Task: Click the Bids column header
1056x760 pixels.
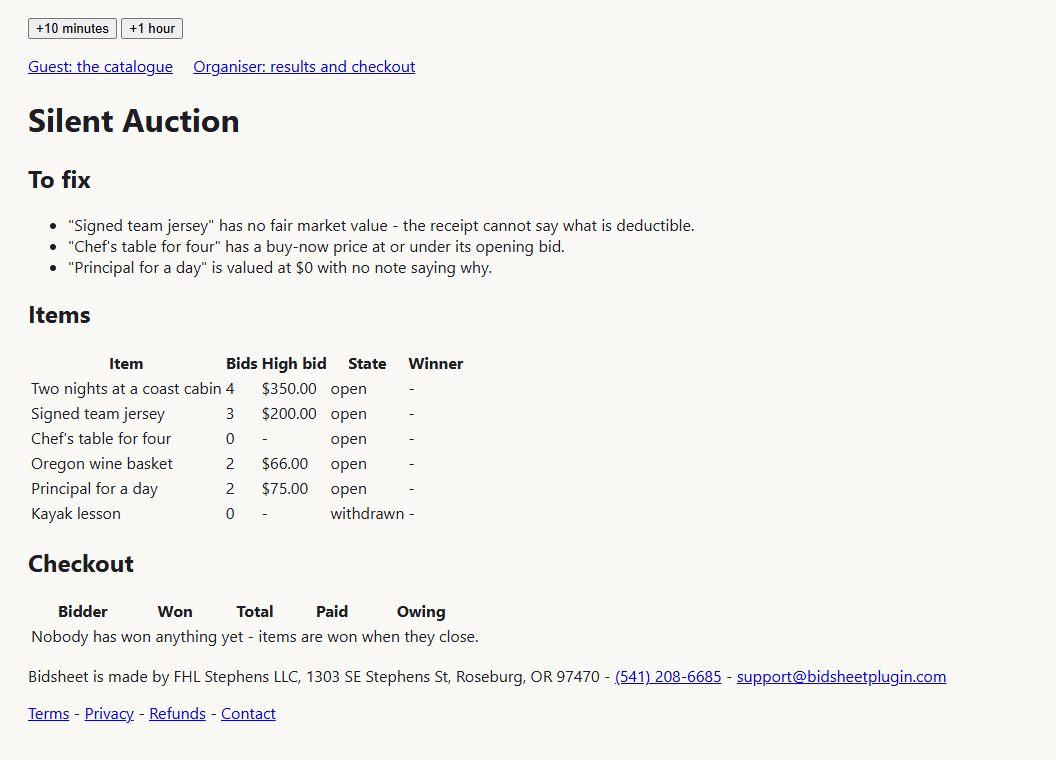Action: point(242,364)
